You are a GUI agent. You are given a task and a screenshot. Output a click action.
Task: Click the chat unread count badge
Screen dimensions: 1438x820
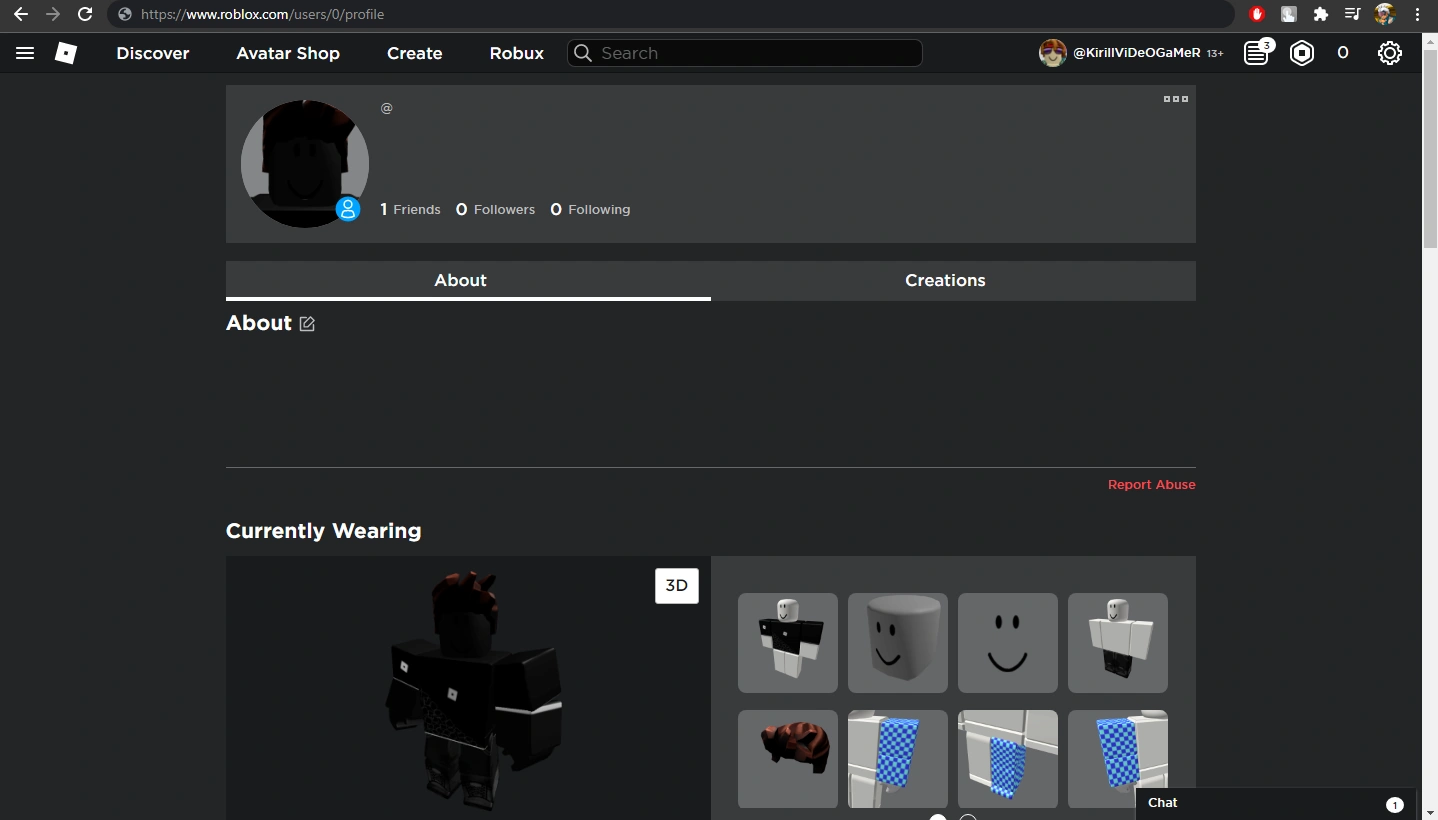(1395, 805)
